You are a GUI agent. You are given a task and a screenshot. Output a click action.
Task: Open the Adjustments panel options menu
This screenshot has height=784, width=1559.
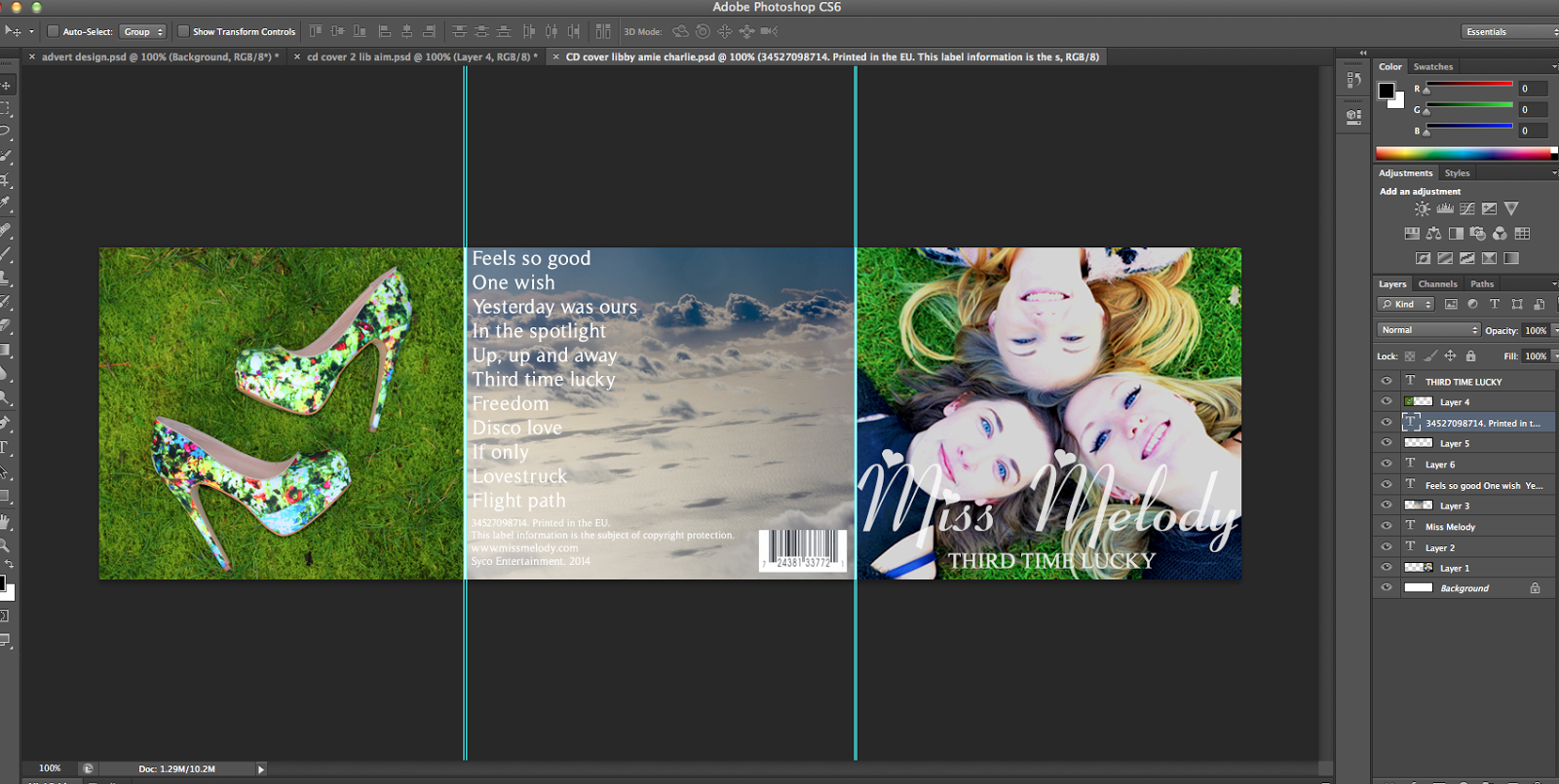click(x=1555, y=172)
